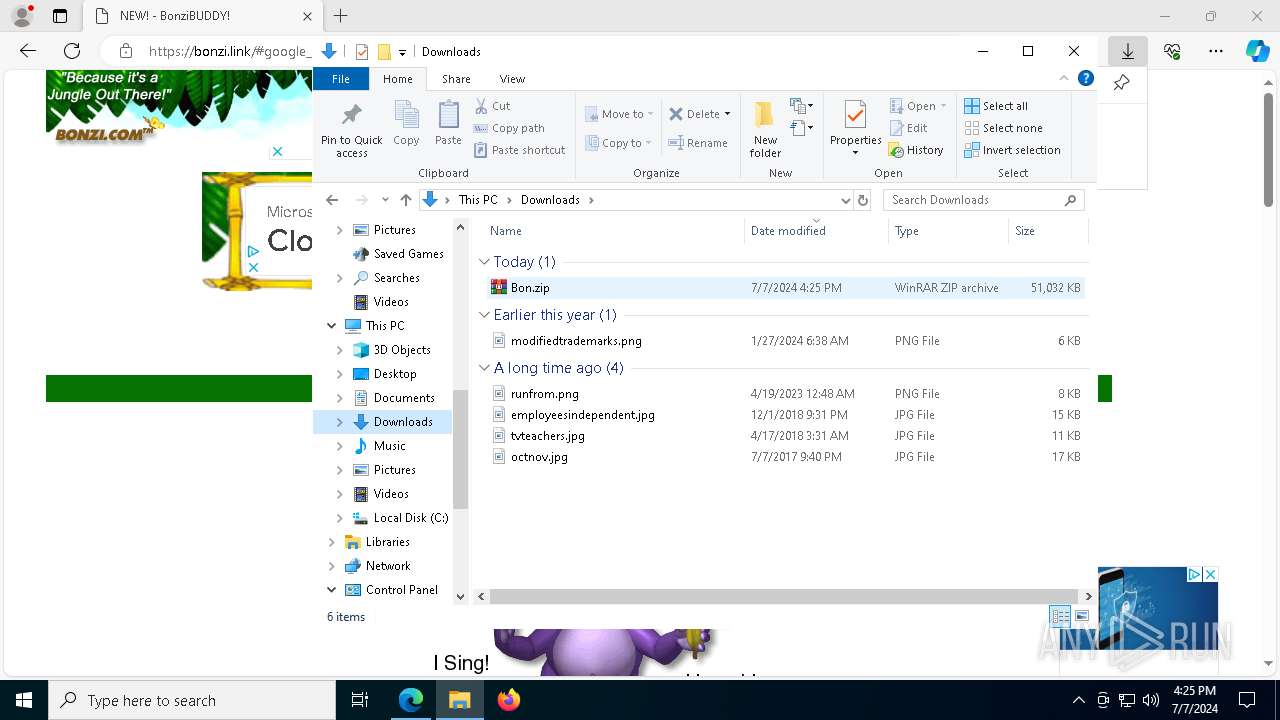This screenshot has height=720, width=1280.
Task: Open the Delete dropdown arrow
Action: coord(727,114)
